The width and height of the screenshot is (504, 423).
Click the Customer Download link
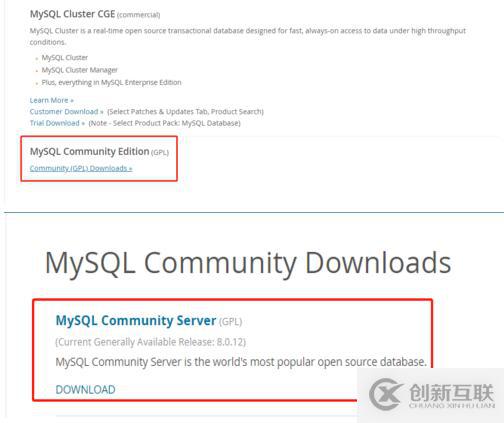pyautogui.click(x=66, y=112)
